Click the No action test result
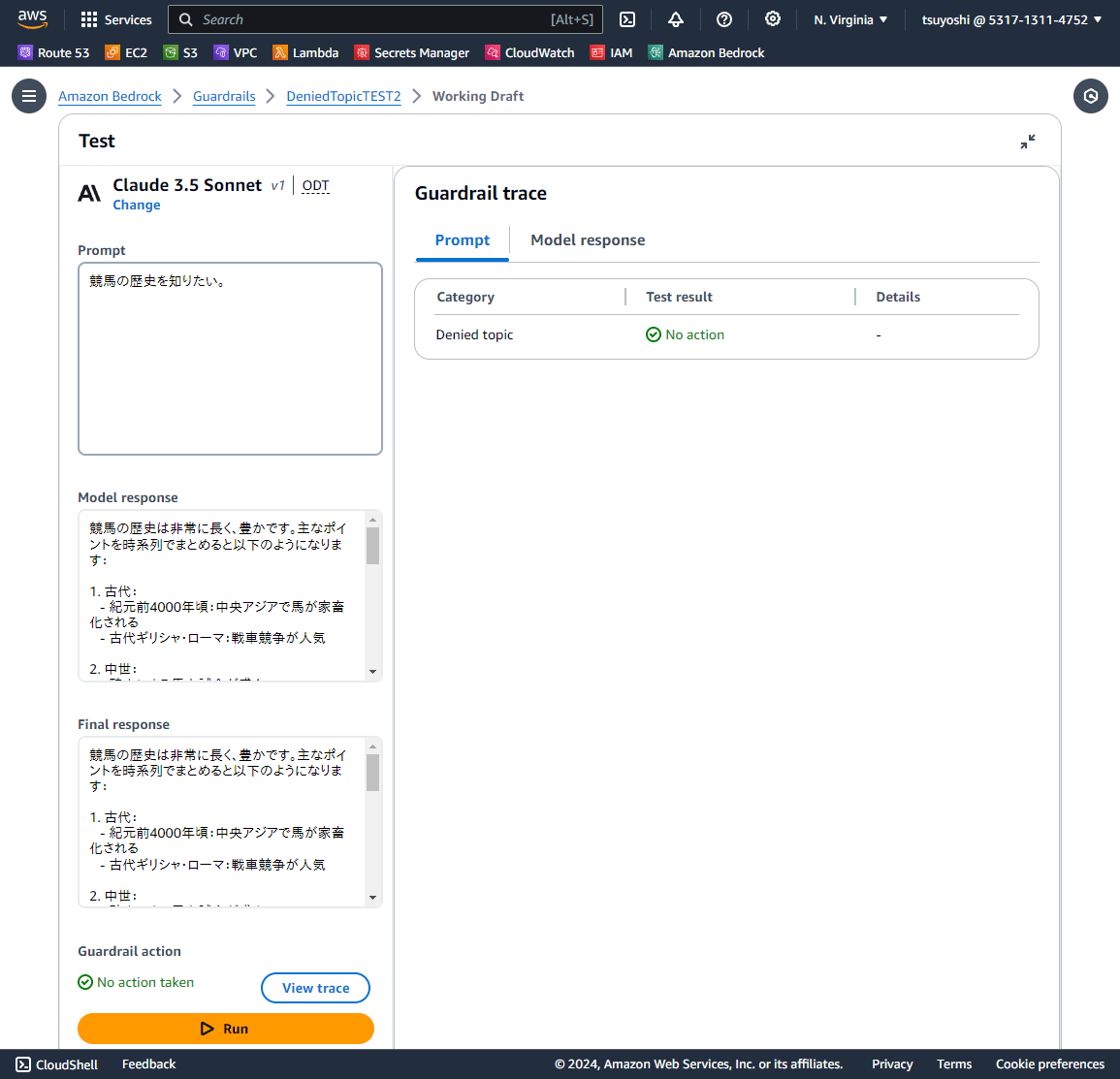The image size is (1120, 1079). pyautogui.click(x=685, y=334)
